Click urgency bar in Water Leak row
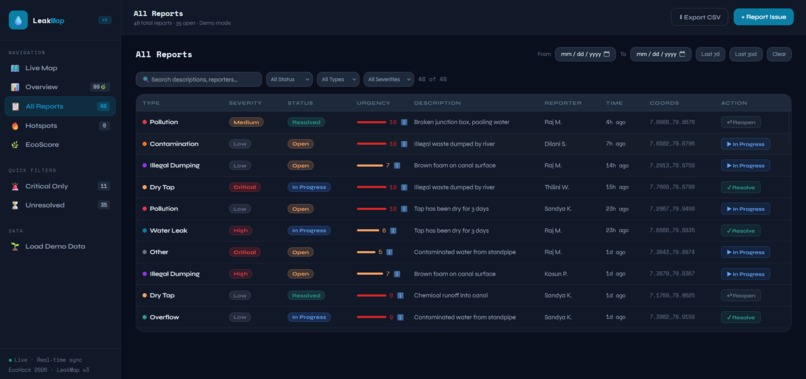This screenshot has width=806, height=379. pyautogui.click(x=368, y=231)
